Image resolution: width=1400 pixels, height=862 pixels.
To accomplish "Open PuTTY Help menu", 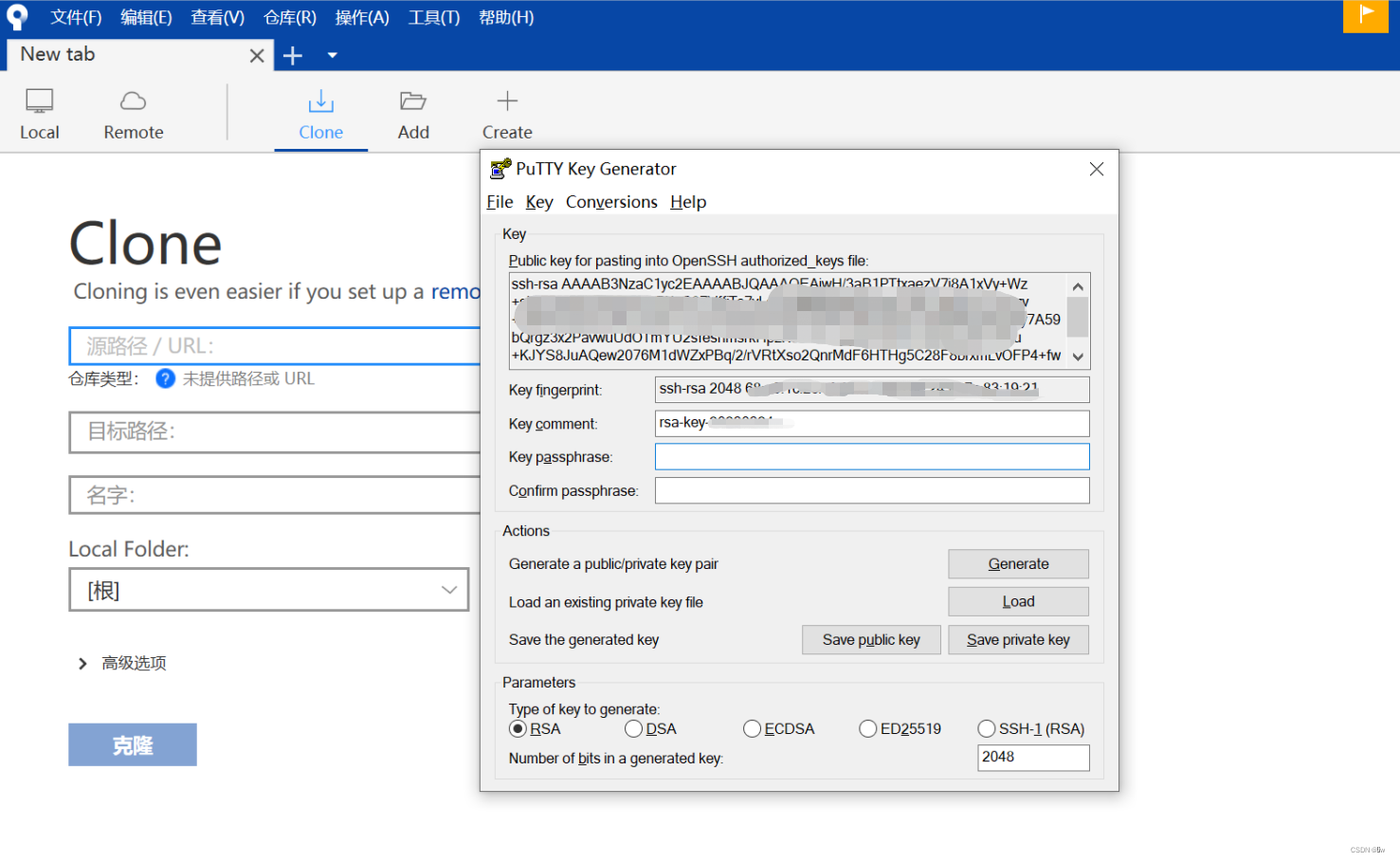I will tap(688, 202).
